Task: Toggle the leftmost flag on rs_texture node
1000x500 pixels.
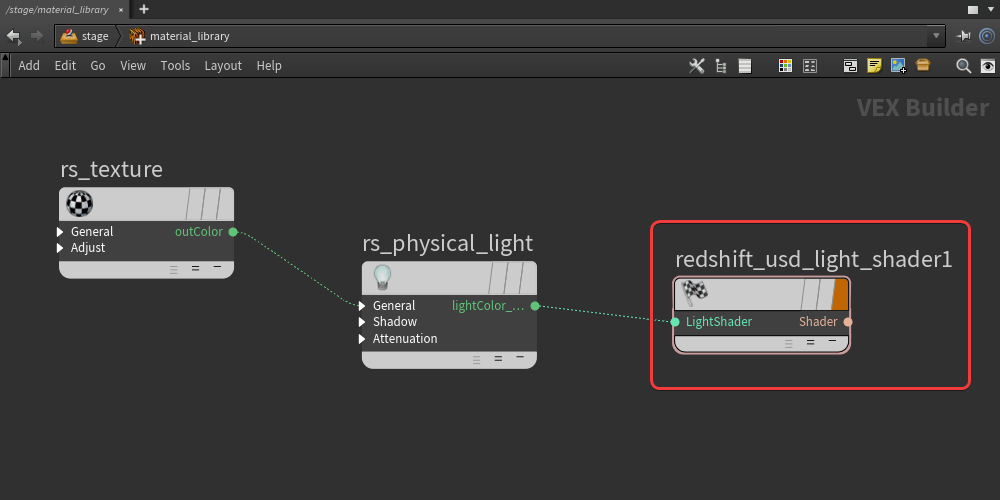Action: tap(193, 204)
